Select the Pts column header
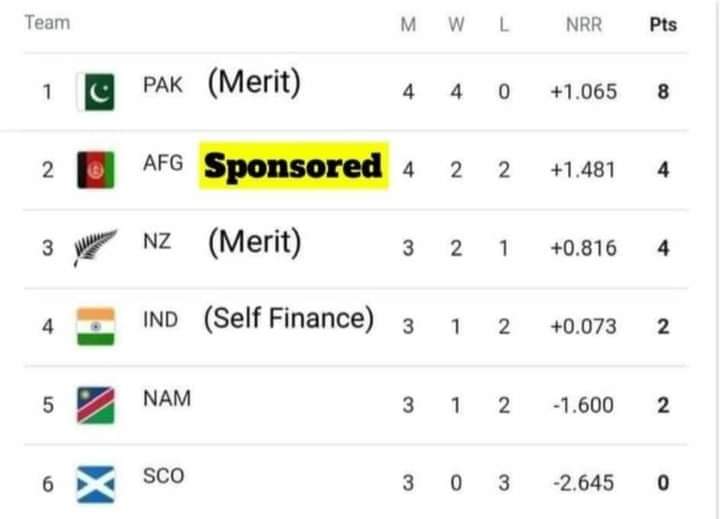720x519 pixels. [663, 24]
